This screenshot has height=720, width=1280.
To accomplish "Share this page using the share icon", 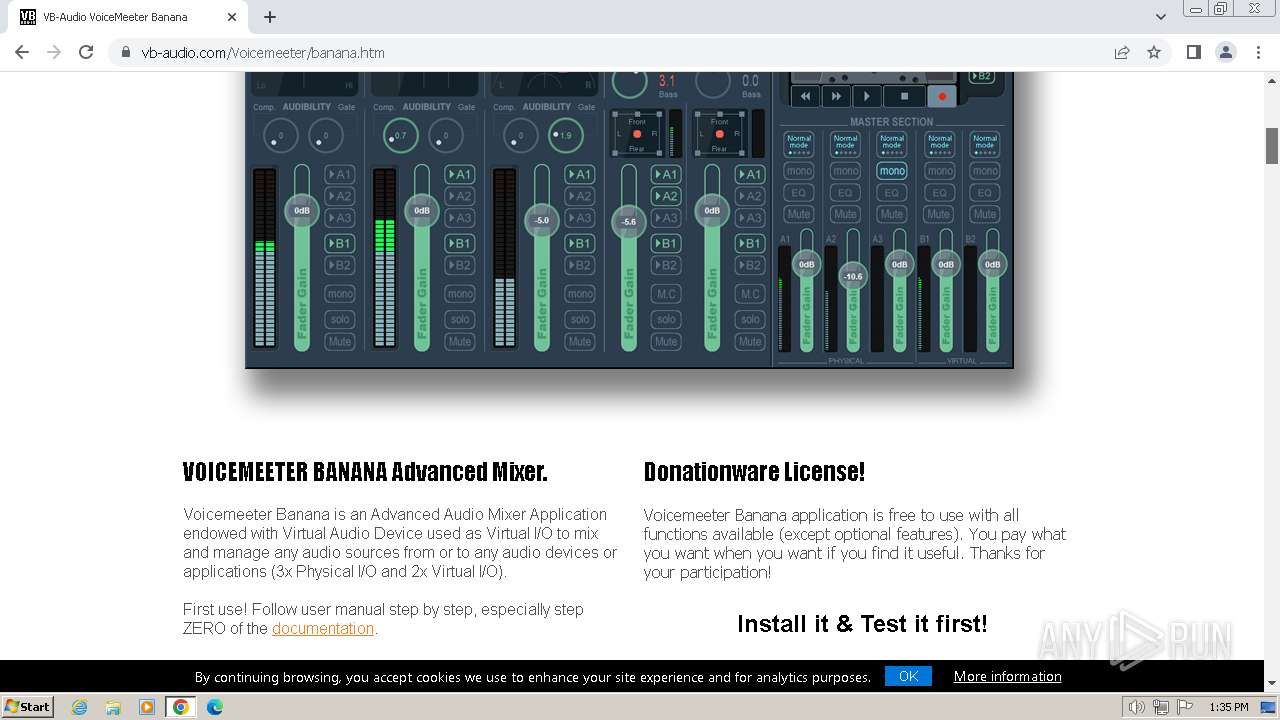I will click(x=1122, y=52).
